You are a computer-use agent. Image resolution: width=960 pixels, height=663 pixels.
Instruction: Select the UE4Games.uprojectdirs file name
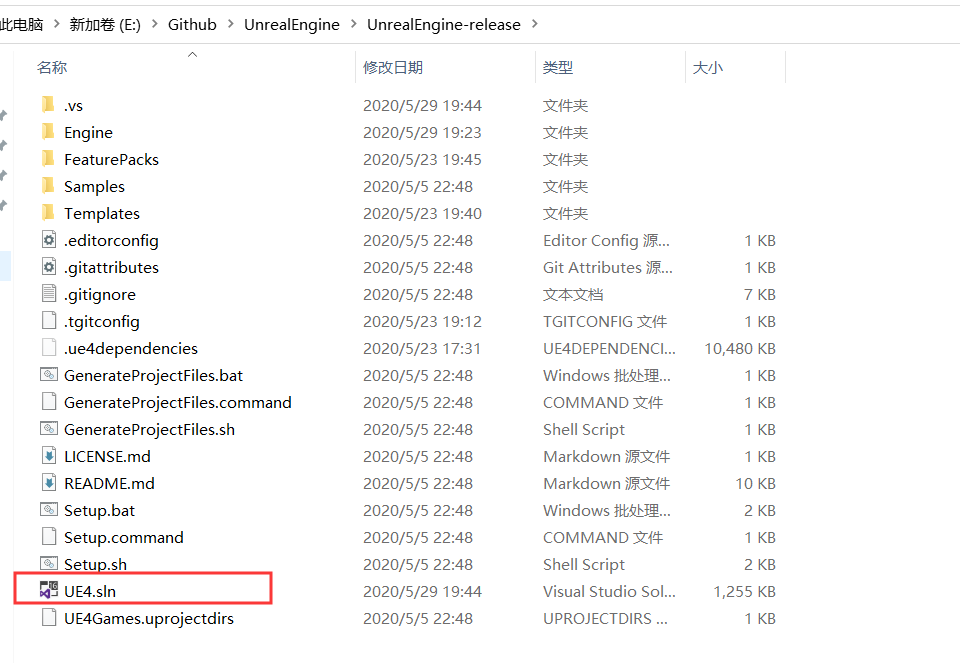(149, 618)
